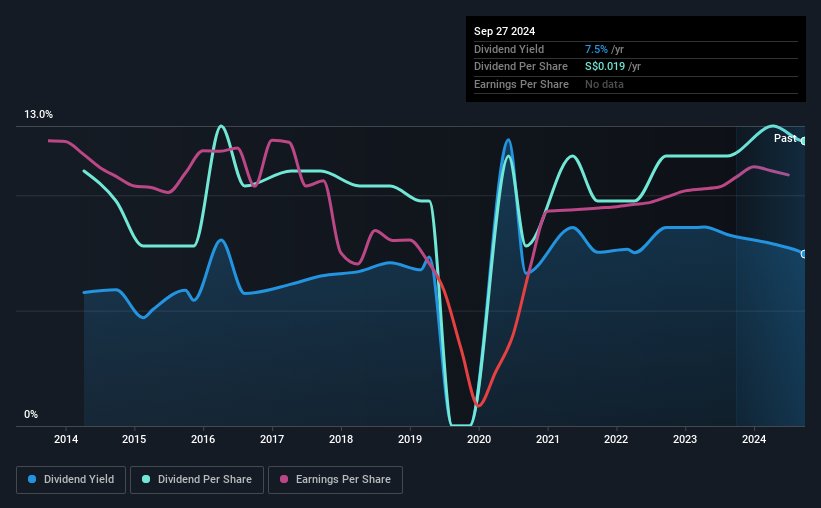Click the No data earnings value
Viewport: 821px width, 508px height.
tap(604, 84)
